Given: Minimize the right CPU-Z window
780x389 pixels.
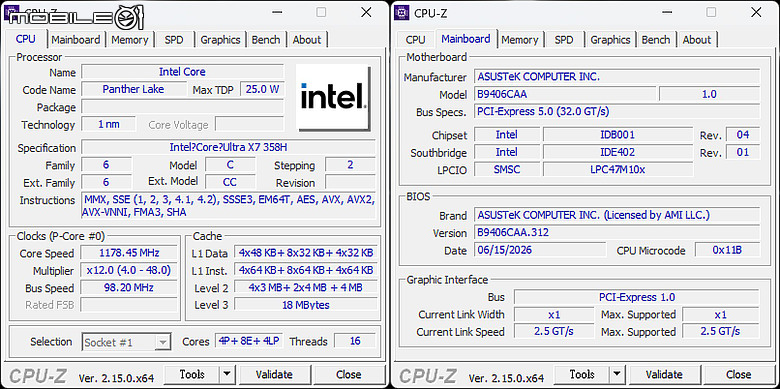Looking at the screenshot, I should point(667,12).
